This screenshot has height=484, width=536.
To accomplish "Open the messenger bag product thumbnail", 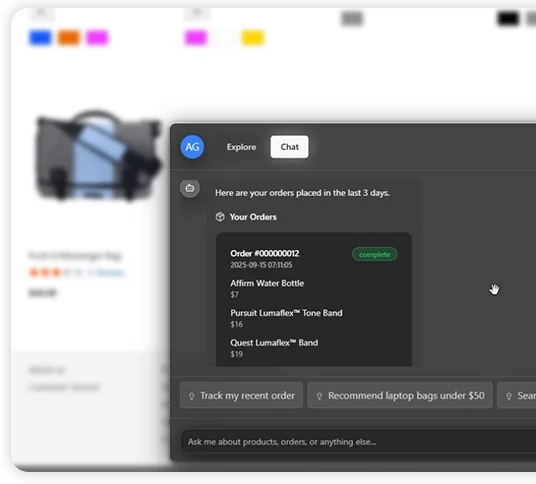I will pos(97,156).
